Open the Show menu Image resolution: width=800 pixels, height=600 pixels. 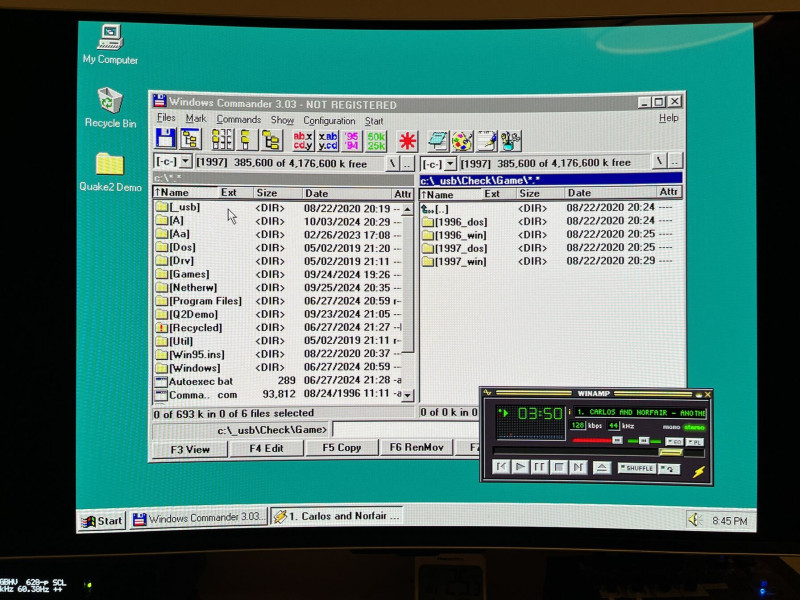[282, 120]
